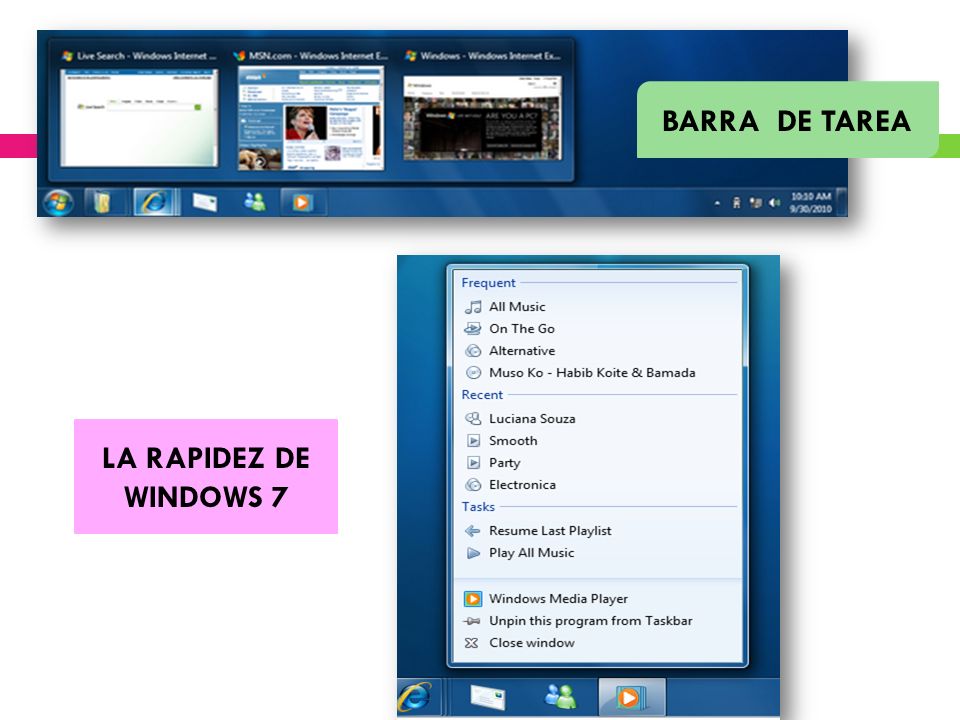The height and width of the screenshot is (720, 960).
Task: Click the X icon beside Close window
Action: pyautogui.click(x=471, y=643)
